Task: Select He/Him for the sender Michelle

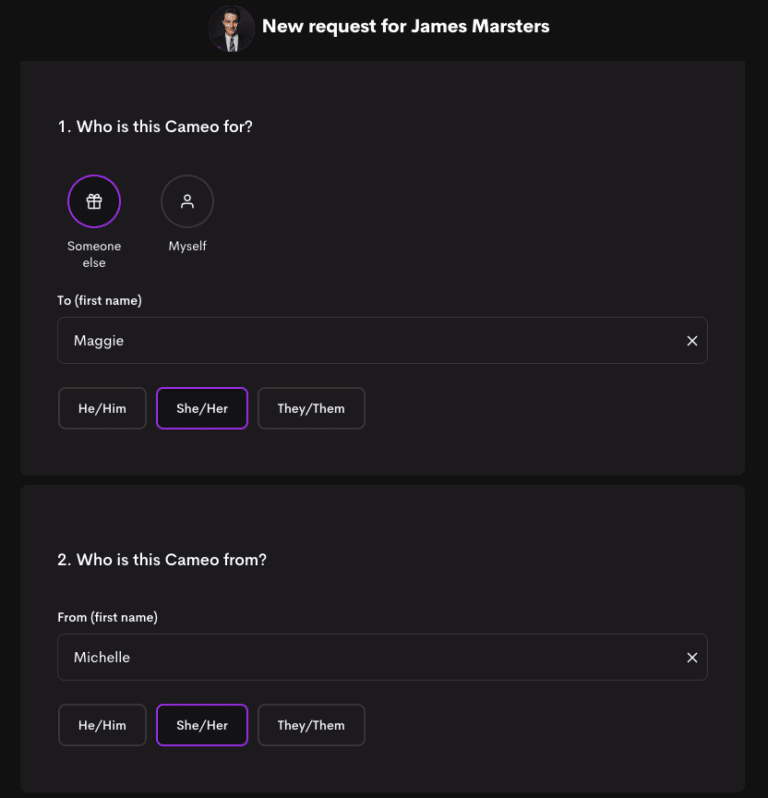Action: click(x=102, y=726)
